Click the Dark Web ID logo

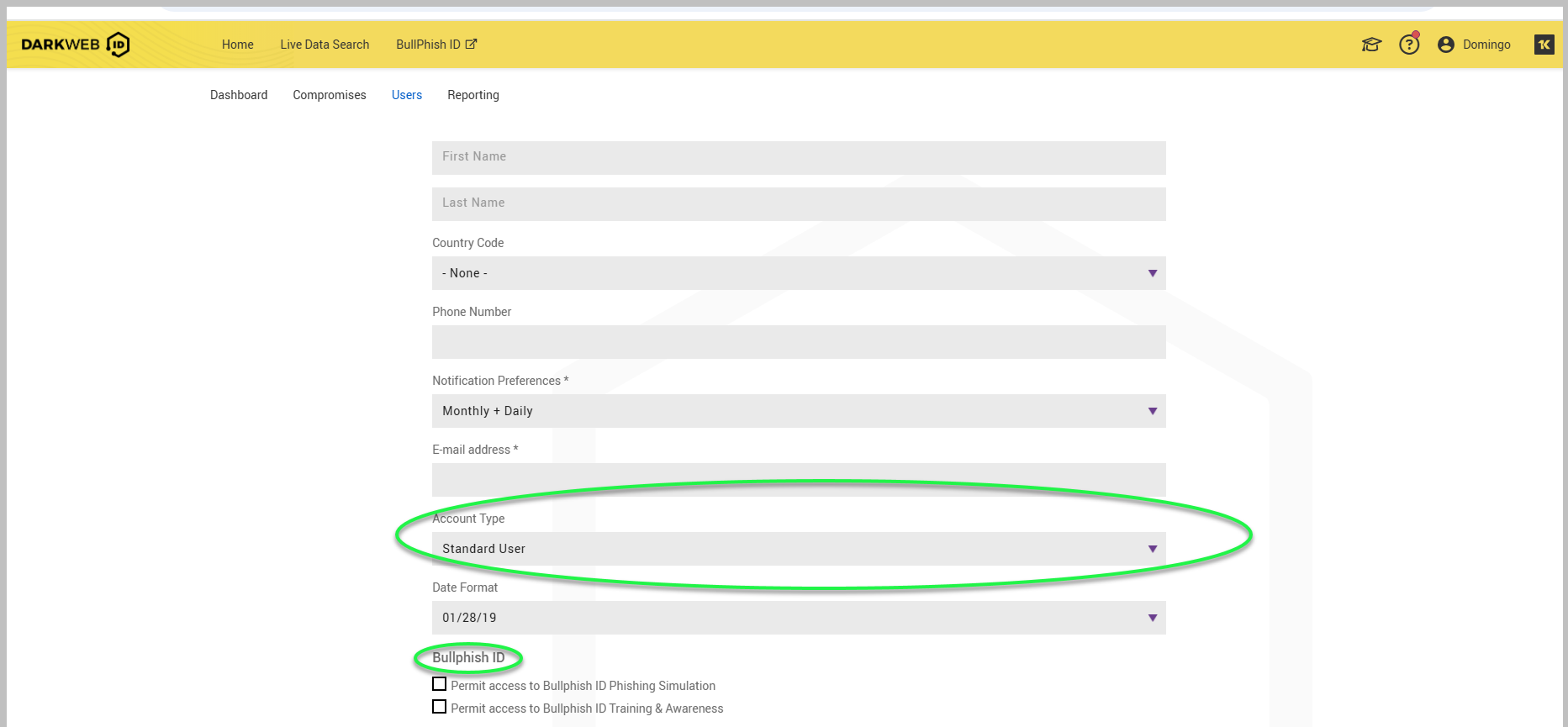(x=76, y=45)
